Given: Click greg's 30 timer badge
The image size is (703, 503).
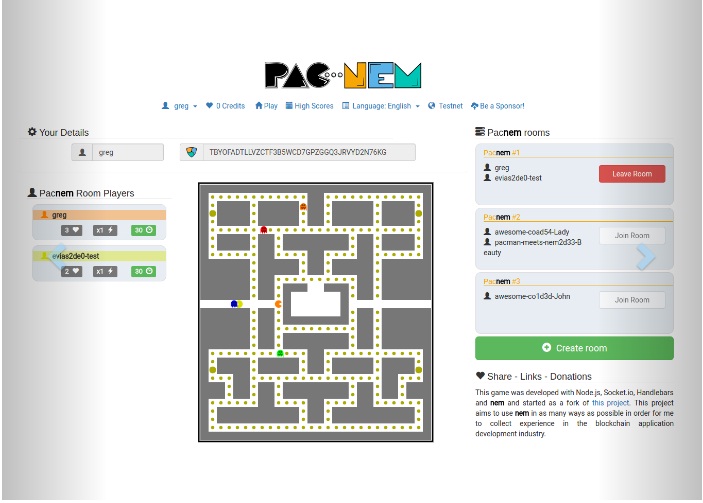Looking at the screenshot, I should pos(143,230).
